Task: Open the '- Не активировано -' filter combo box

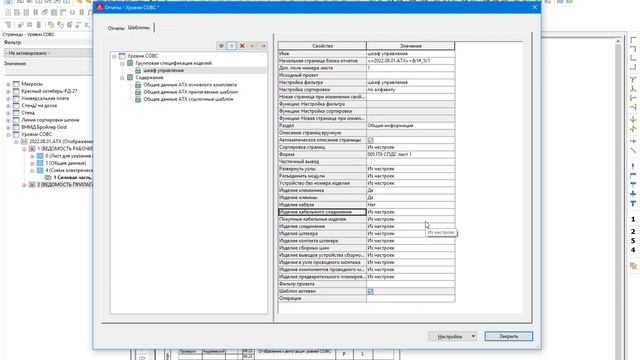Action: point(48,53)
